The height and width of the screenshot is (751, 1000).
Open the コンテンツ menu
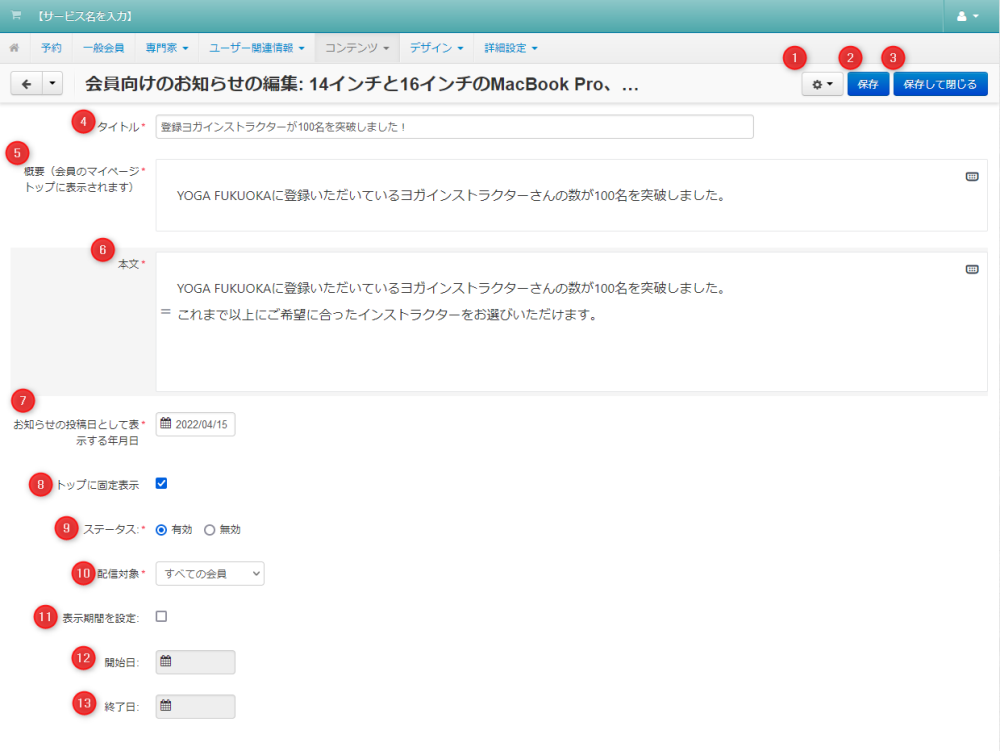click(x=357, y=48)
